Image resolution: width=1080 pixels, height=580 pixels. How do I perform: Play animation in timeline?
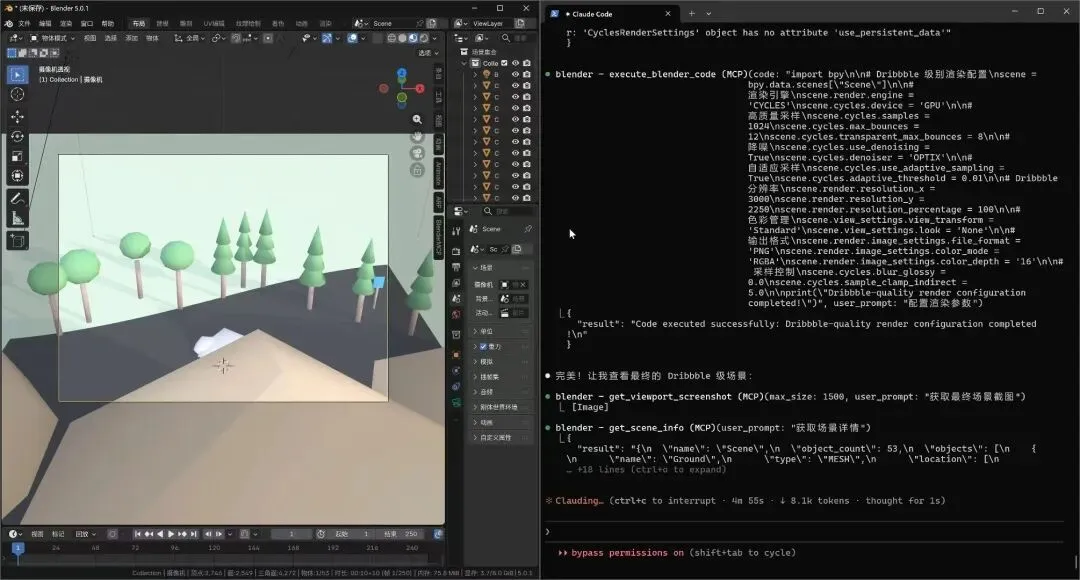pyautogui.click(x=171, y=534)
